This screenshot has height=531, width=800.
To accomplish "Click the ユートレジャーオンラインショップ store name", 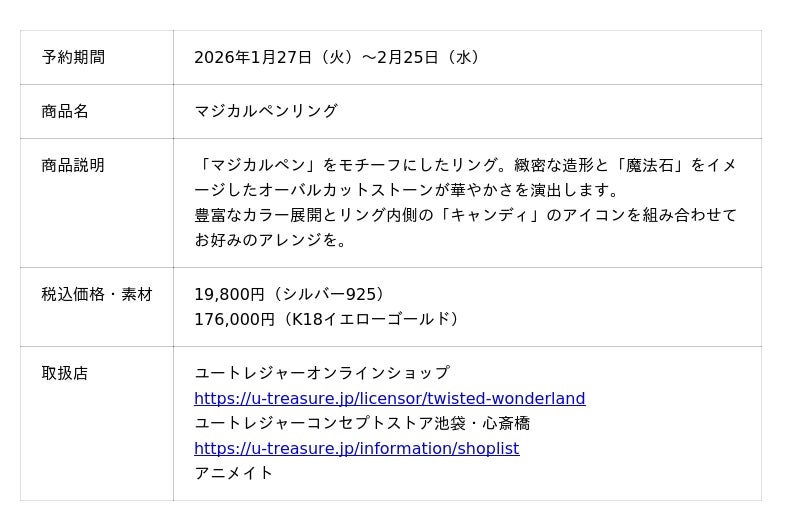I will click(x=322, y=373).
